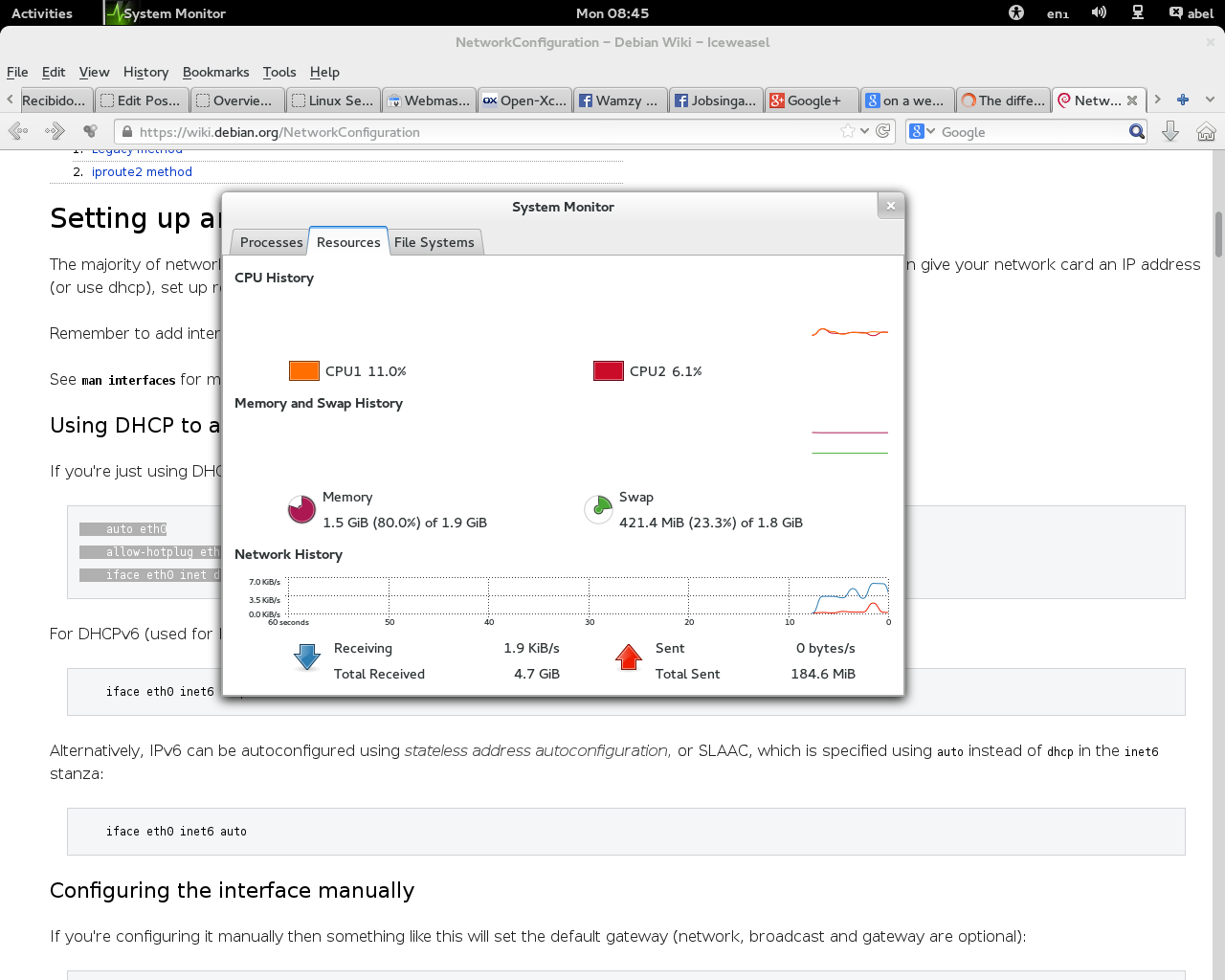The width and height of the screenshot is (1225, 980).
Task: Switch to the Wamzy Facebook tab
Action: coord(620,100)
